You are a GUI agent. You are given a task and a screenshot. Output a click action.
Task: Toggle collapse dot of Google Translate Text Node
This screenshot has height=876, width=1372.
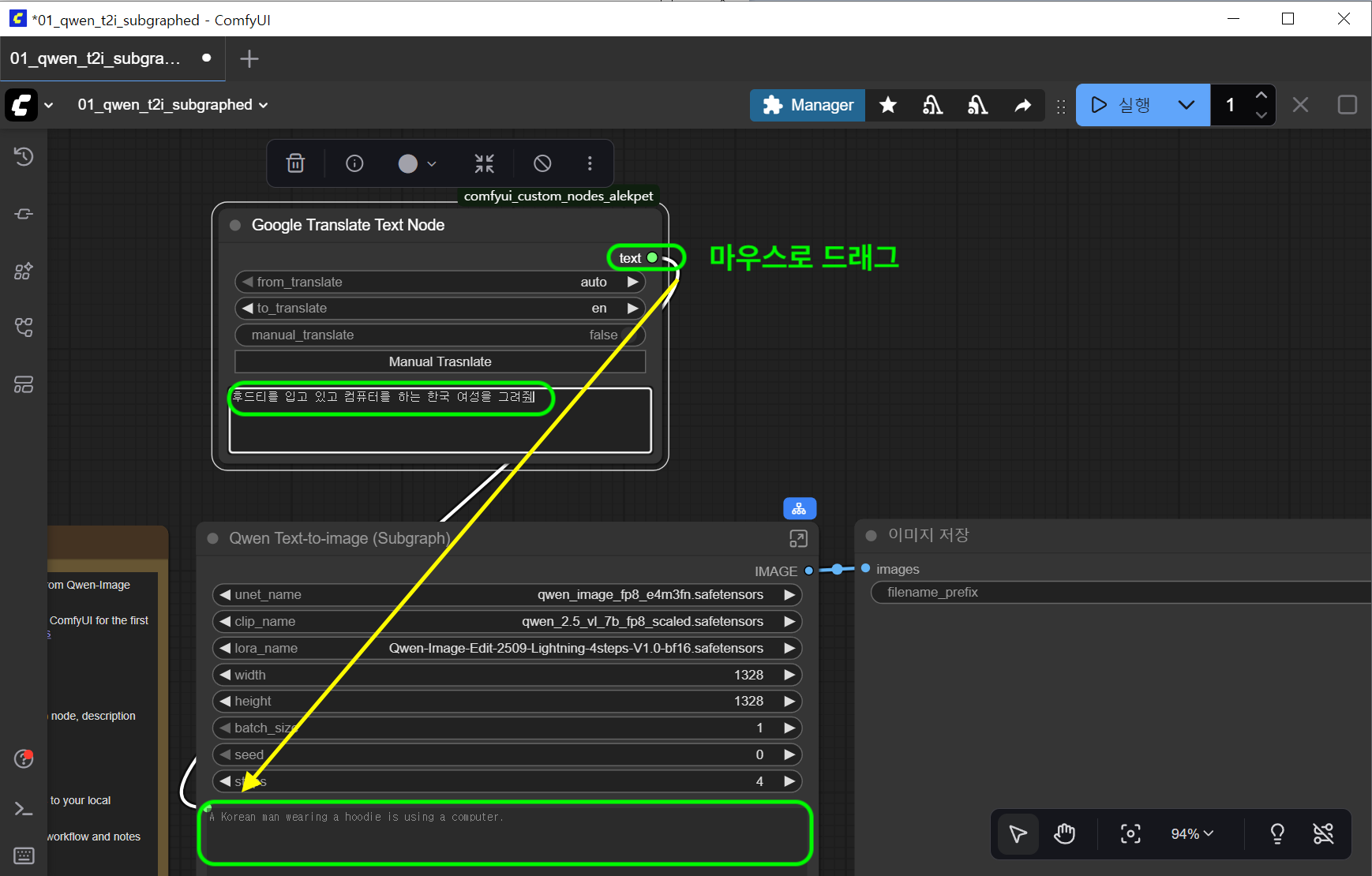coord(235,225)
